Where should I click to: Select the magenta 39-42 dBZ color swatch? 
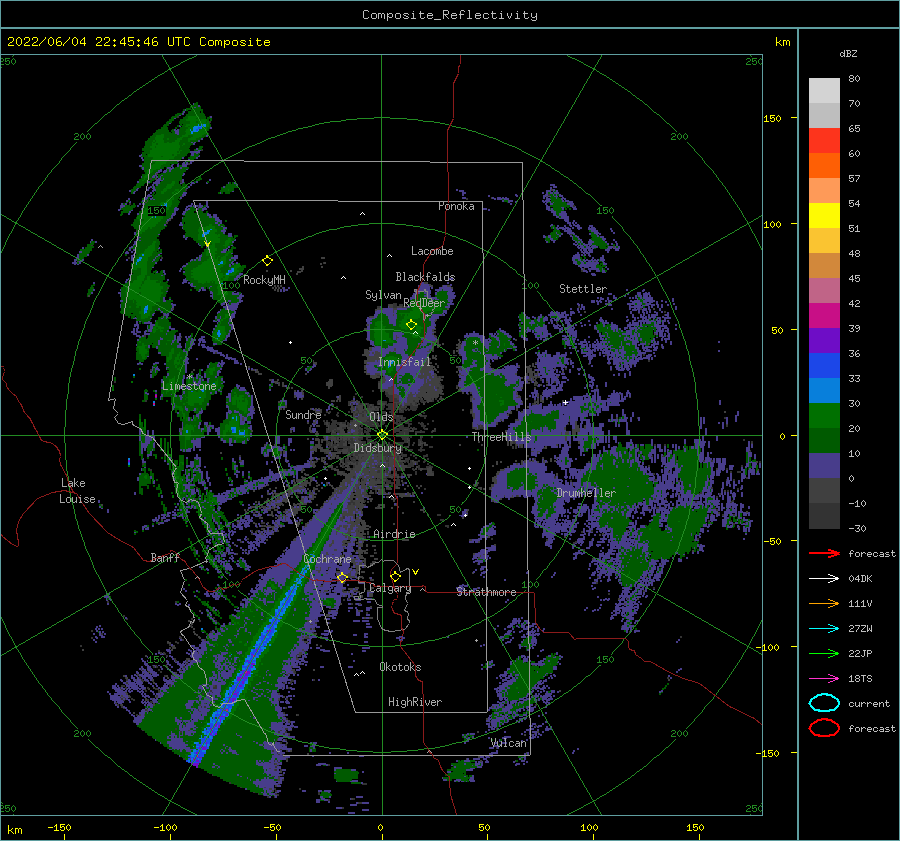coord(824,316)
